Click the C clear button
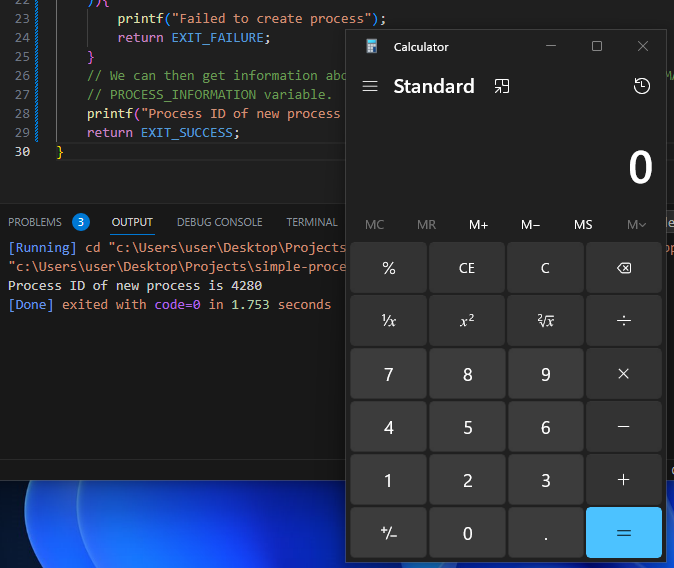This screenshot has width=674, height=568. (545, 268)
